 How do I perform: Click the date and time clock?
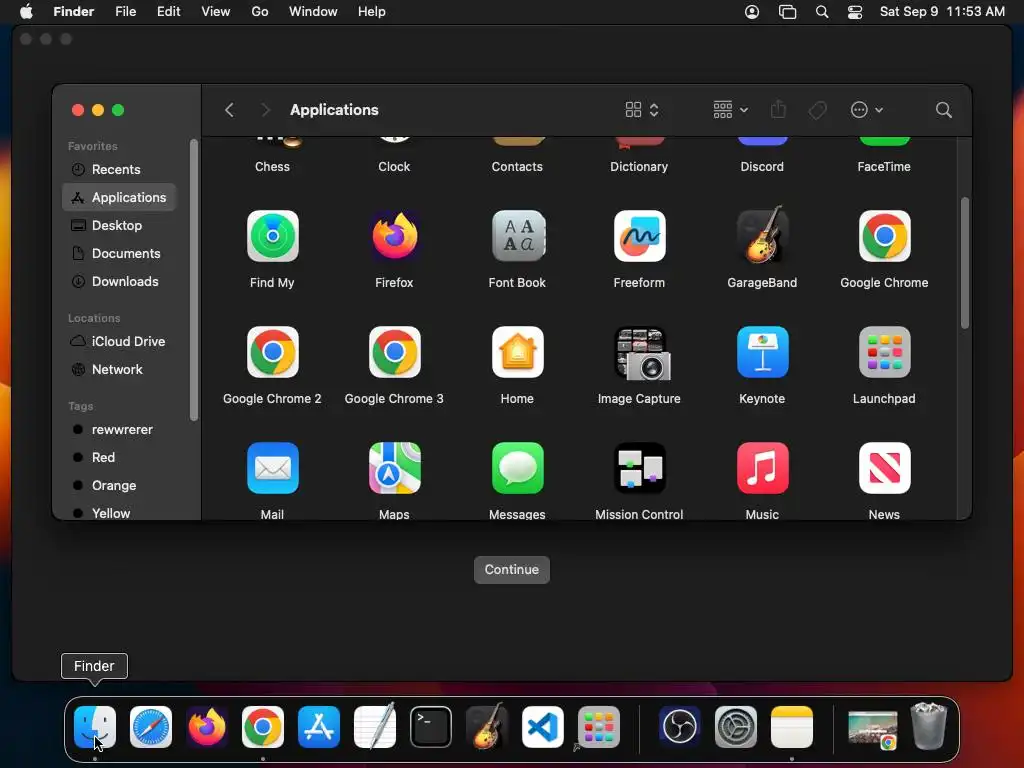942,12
